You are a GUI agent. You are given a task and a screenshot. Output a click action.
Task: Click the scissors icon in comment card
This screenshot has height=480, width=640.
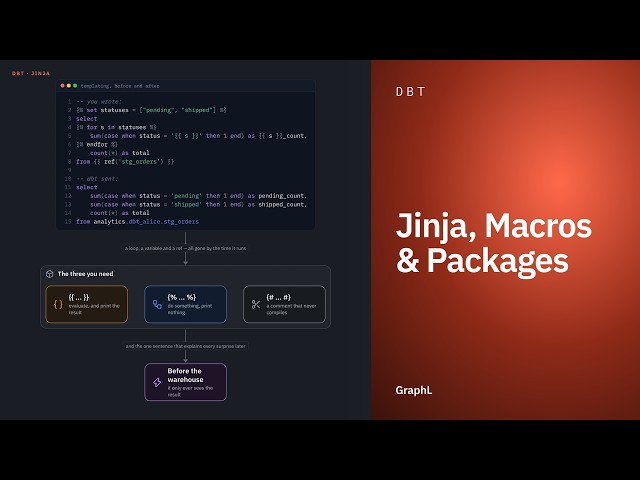[x=256, y=304]
